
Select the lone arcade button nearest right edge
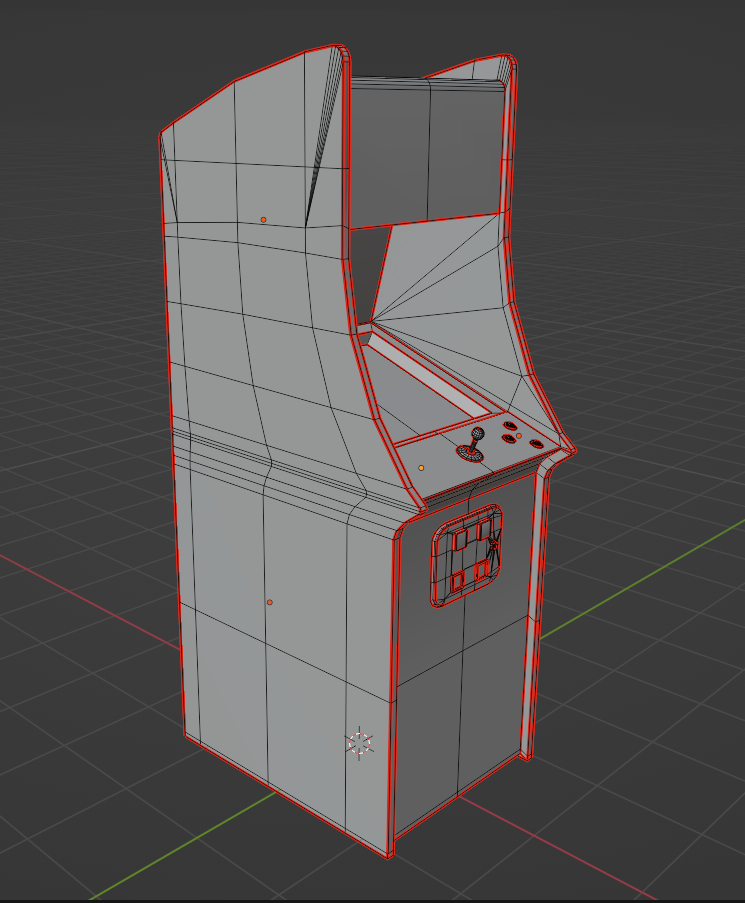(537, 443)
